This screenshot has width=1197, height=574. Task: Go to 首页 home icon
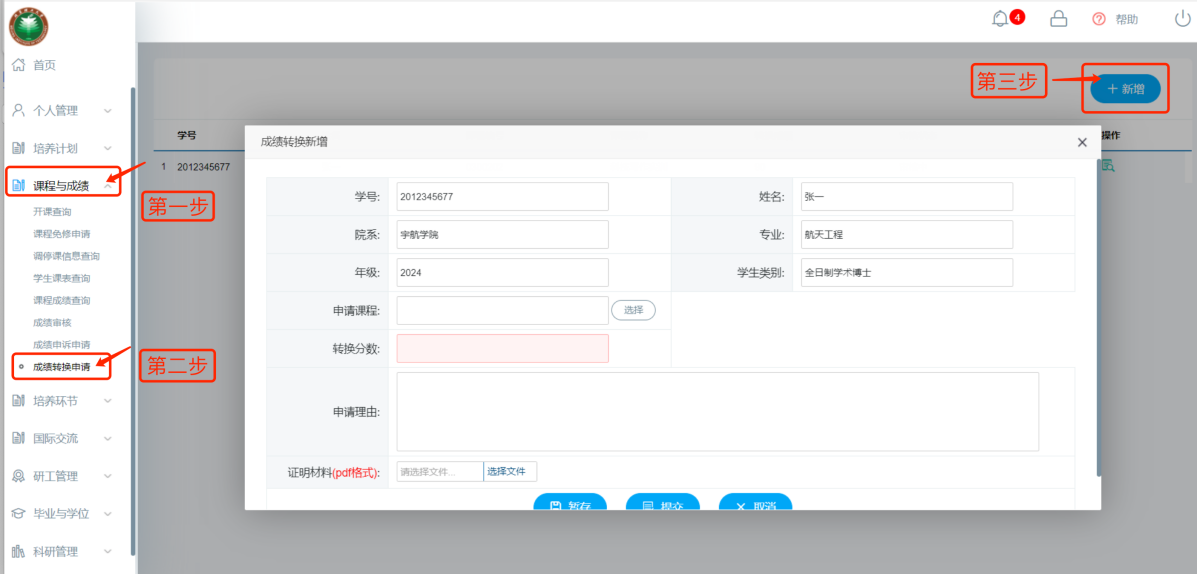coord(18,65)
